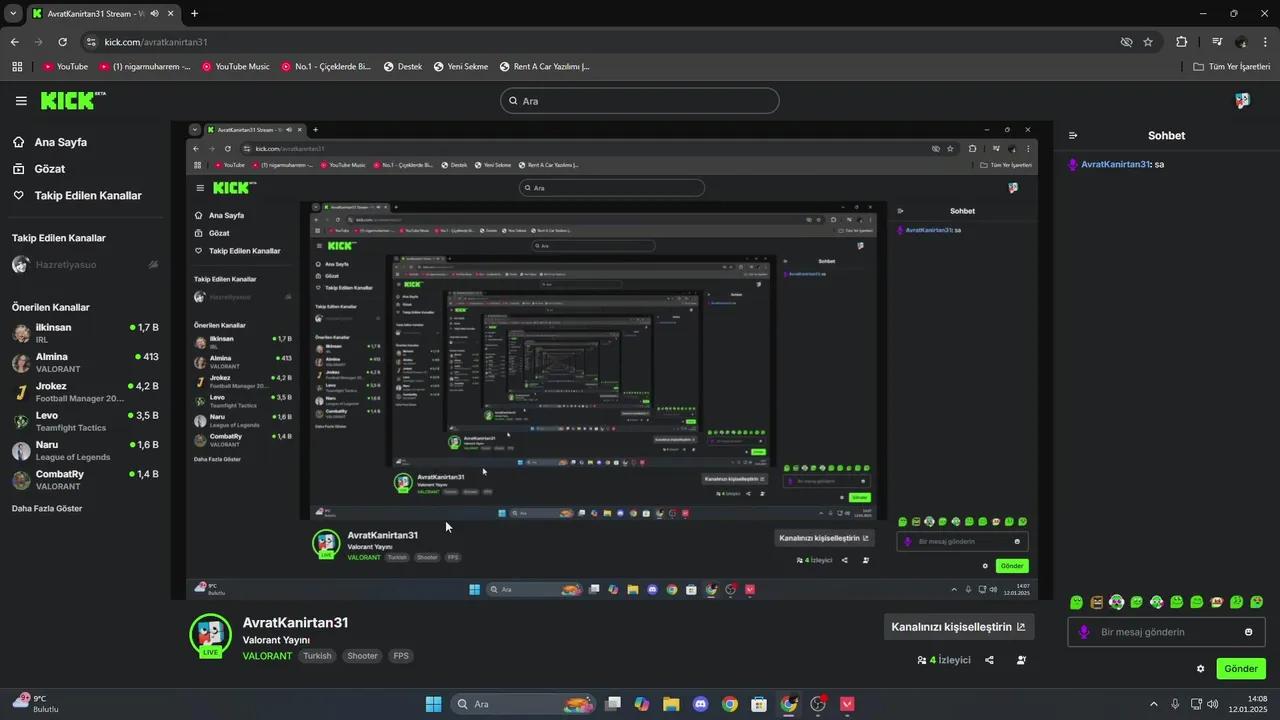Go to Ana Sayfa in Kick sidebar
Viewport: 1280px width, 720px height.
(50, 142)
